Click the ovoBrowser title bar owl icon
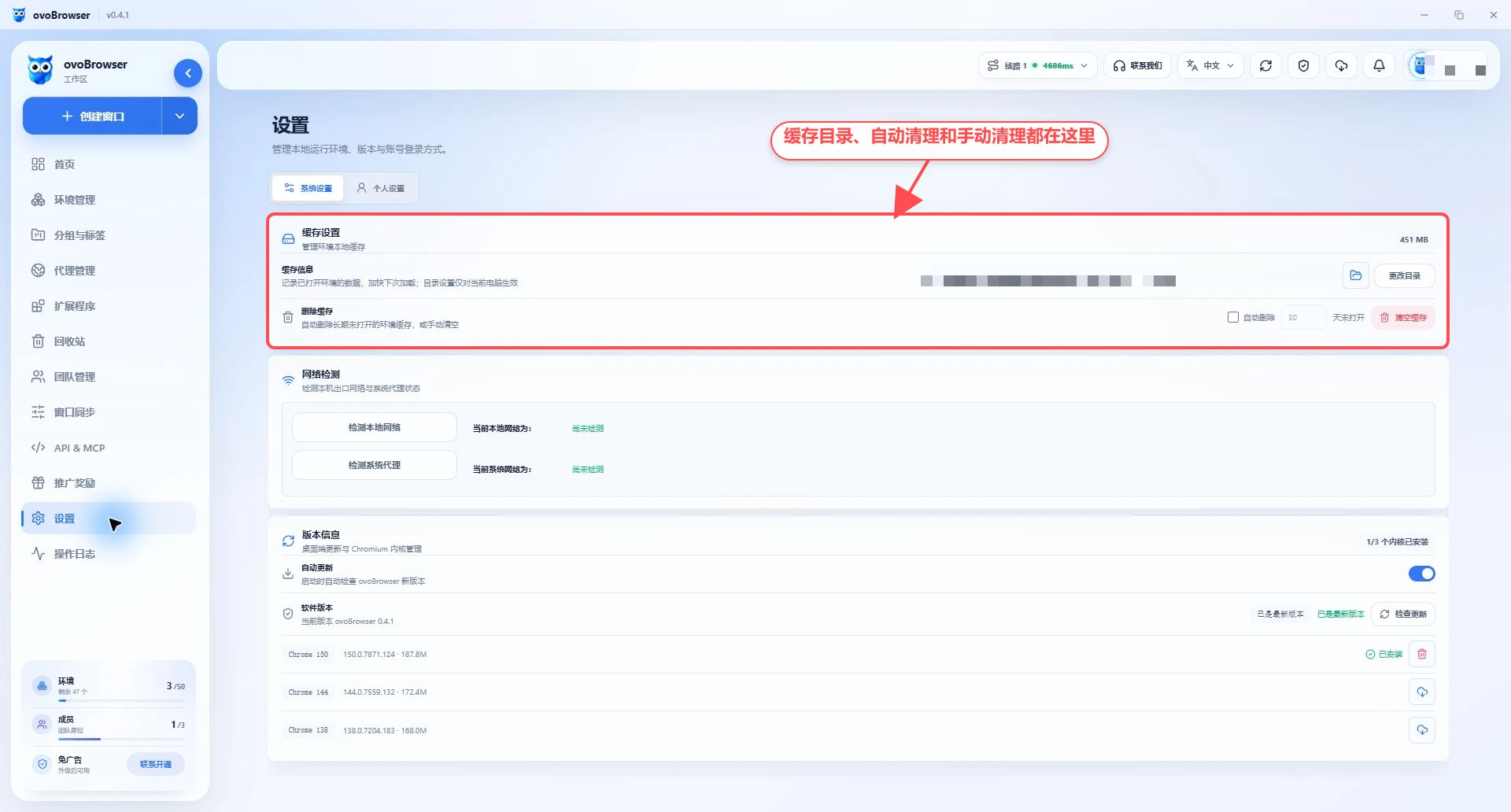Screen dimensions: 1511x812 pyautogui.click(x=19, y=14)
